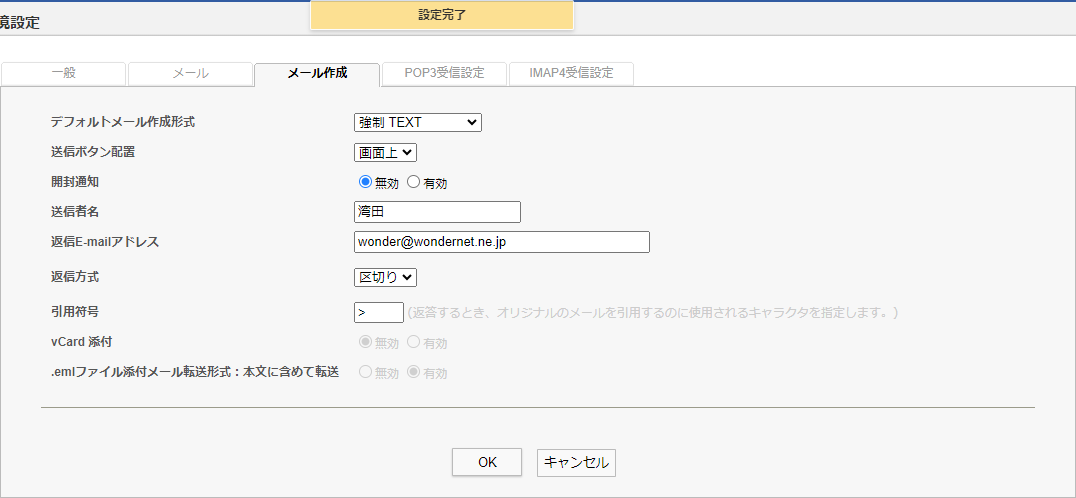This screenshot has height=498, width=1076.
Task: Expand the 送信ボタン配置 dropdown
Action: click(x=385, y=152)
